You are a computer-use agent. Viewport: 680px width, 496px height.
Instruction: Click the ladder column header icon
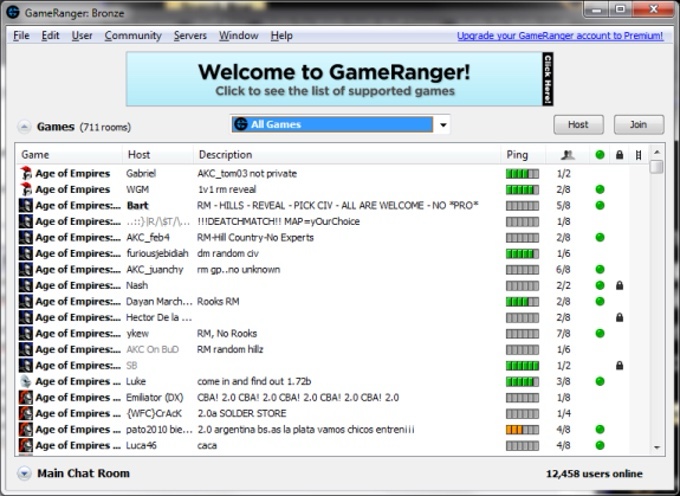point(638,155)
